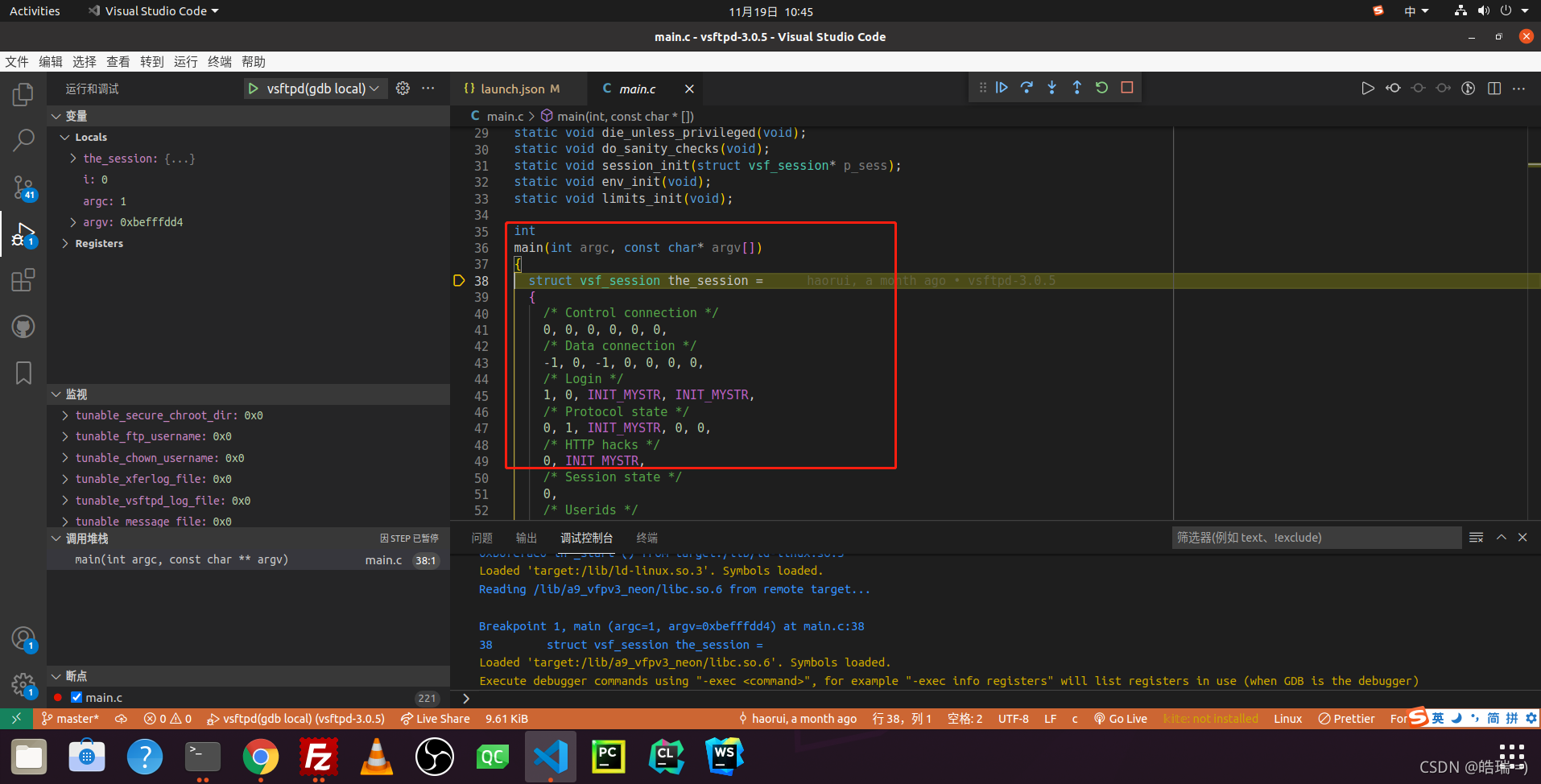Viewport: 1541px width, 784px height.
Task: Run the file with editor play icon
Action: coord(1367,89)
